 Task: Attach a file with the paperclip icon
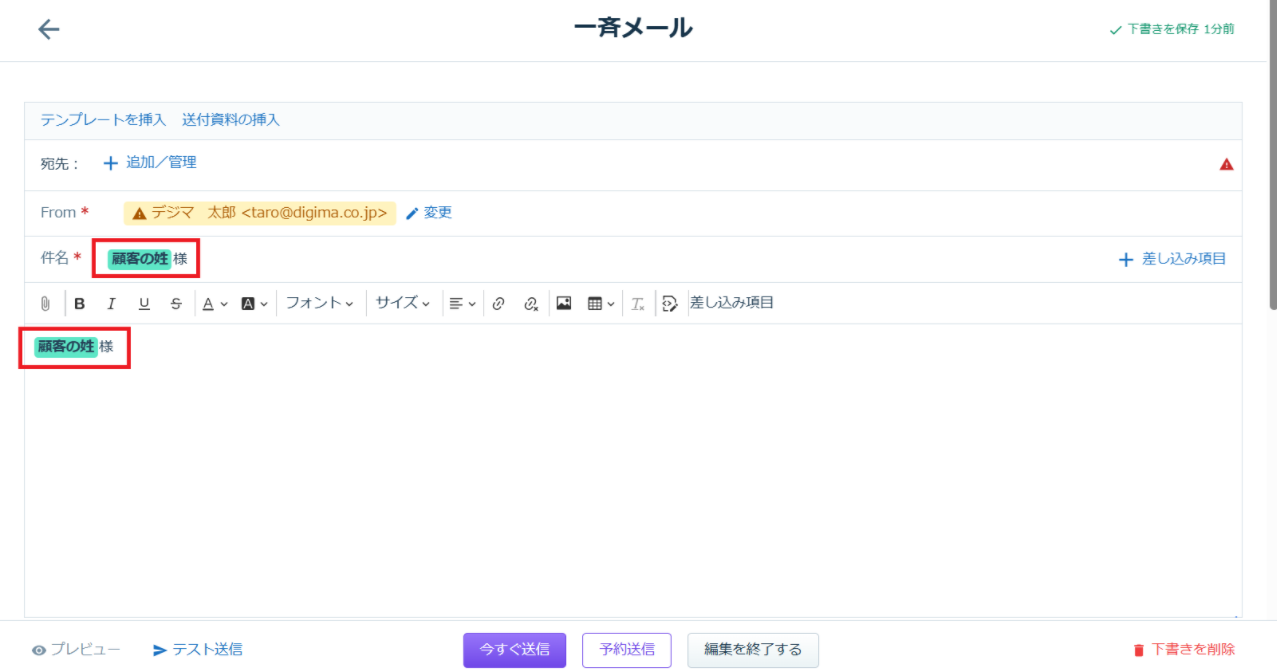45,304
